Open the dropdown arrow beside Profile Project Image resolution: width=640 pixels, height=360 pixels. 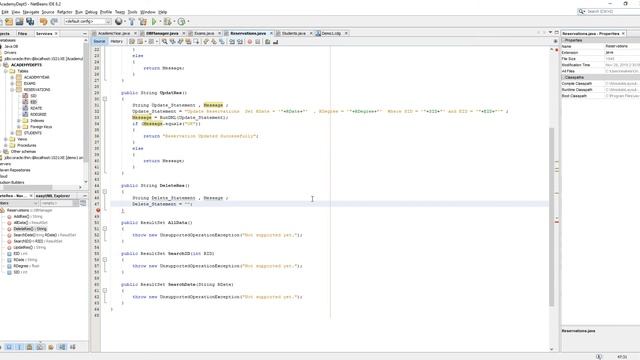click(188, 21)
